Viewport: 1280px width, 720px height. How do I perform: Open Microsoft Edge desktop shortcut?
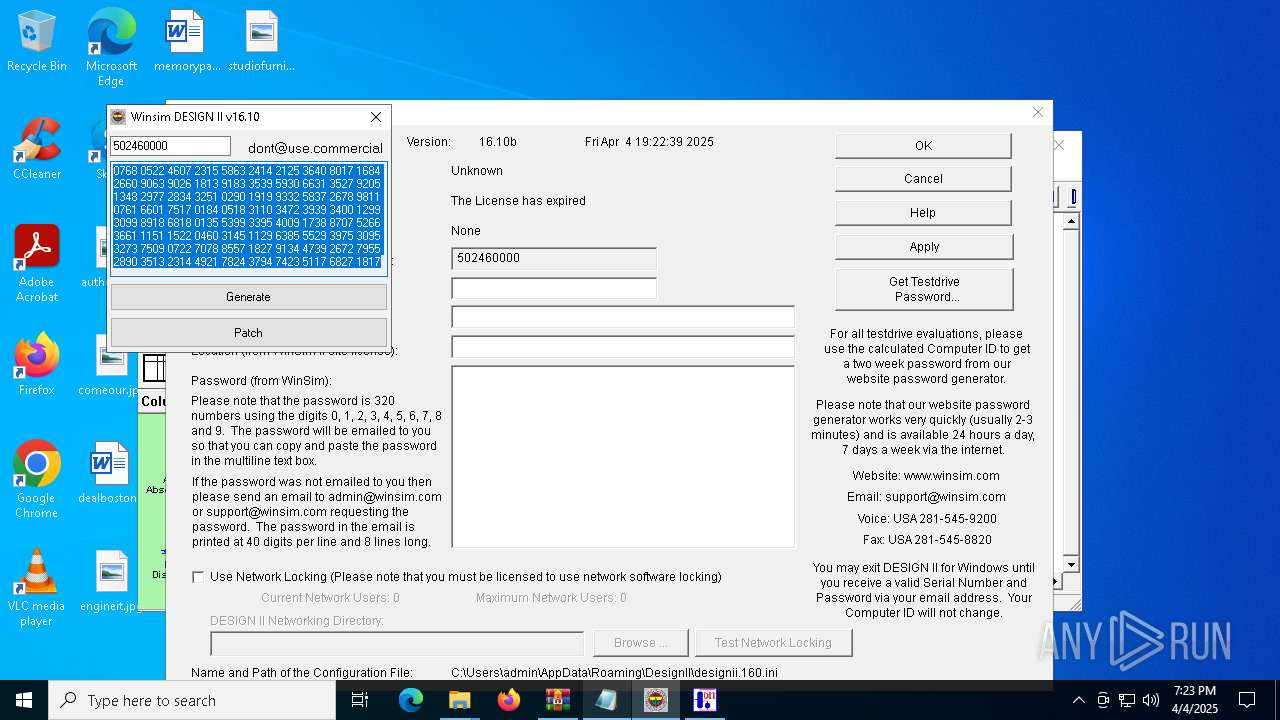coord(111,47)
